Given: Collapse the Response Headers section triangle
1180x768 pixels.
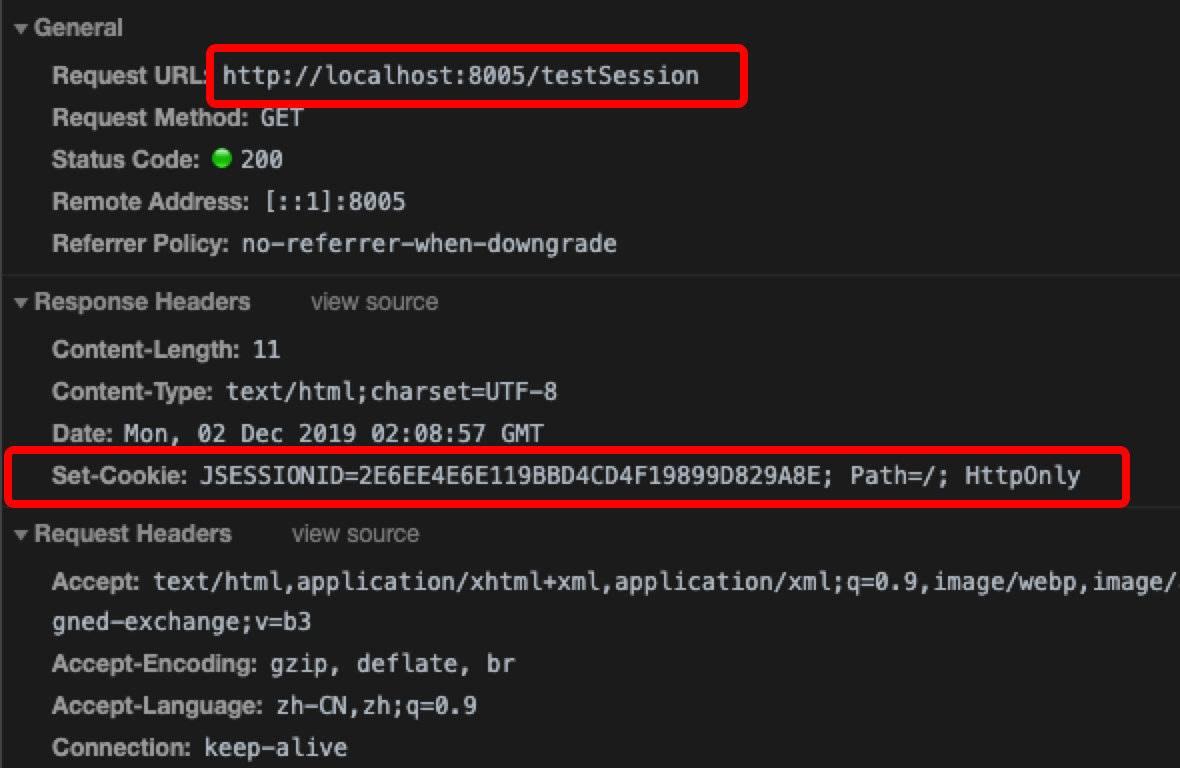Looking at the screenshot, I should (20, 302).
